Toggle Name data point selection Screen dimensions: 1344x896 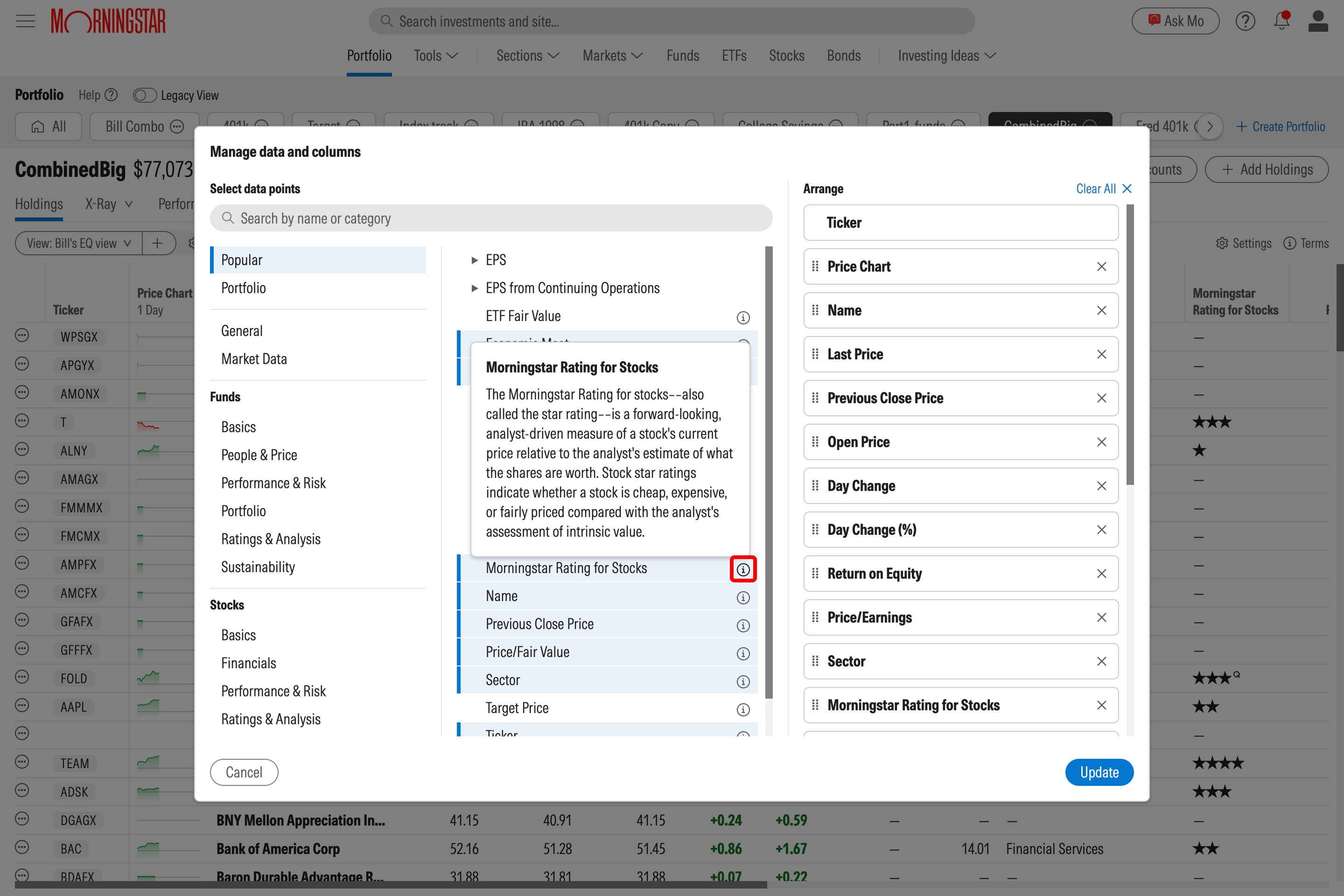[x=607, y=596]
